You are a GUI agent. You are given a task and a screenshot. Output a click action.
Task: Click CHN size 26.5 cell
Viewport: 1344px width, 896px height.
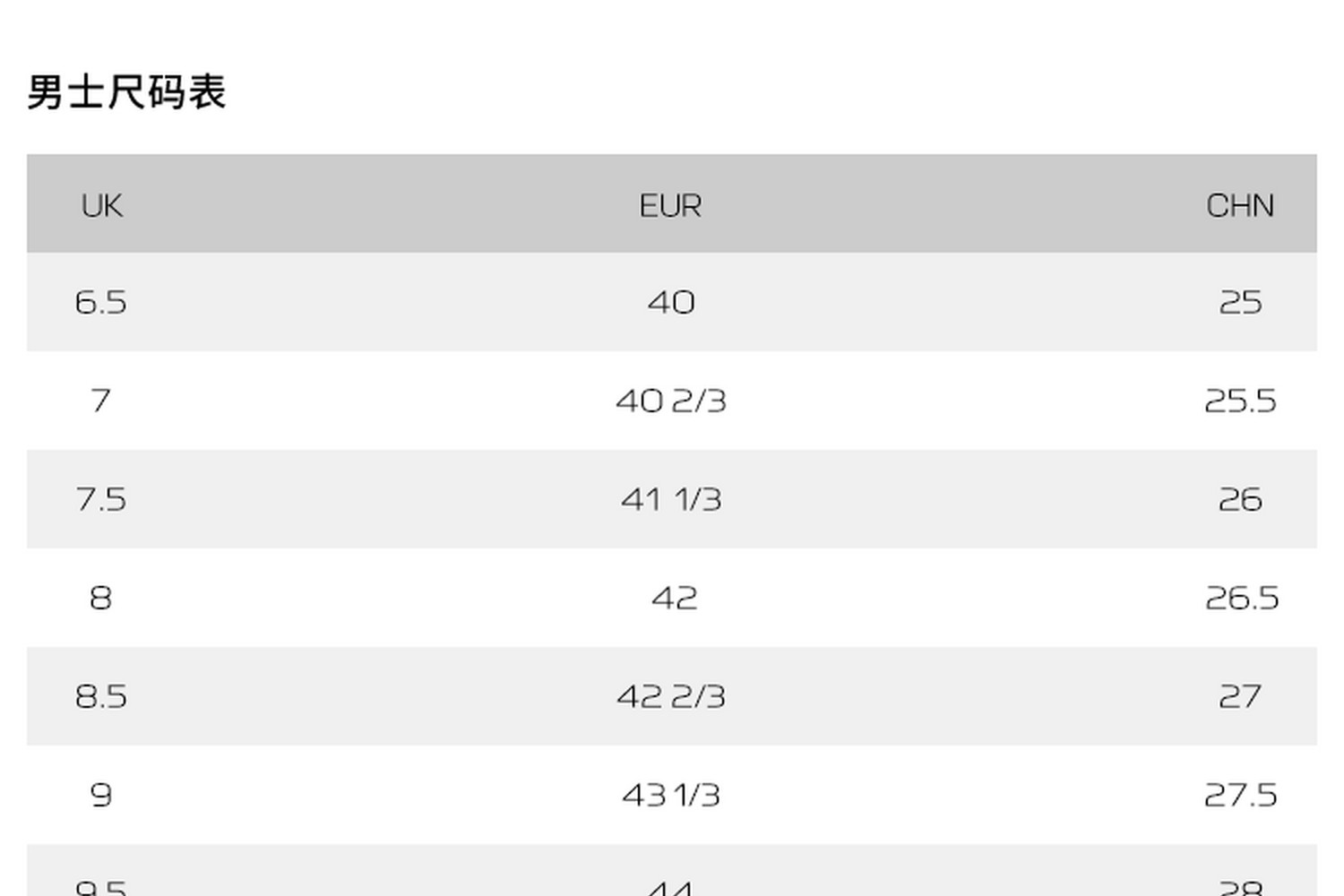point(1242,598)
